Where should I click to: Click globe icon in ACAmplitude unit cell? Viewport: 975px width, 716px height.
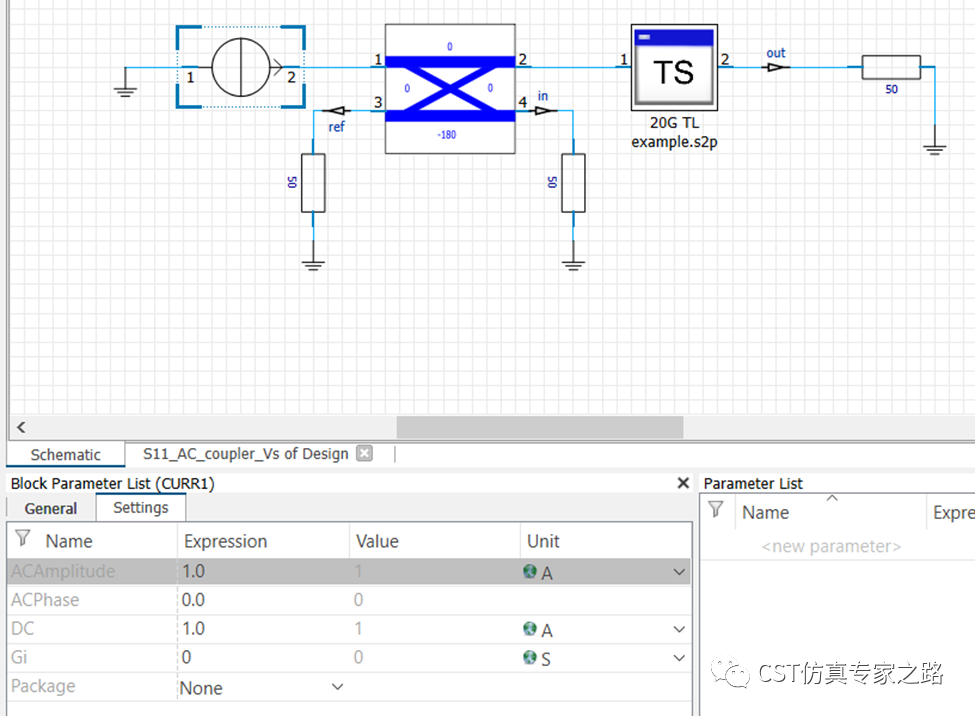pos(530,571)
